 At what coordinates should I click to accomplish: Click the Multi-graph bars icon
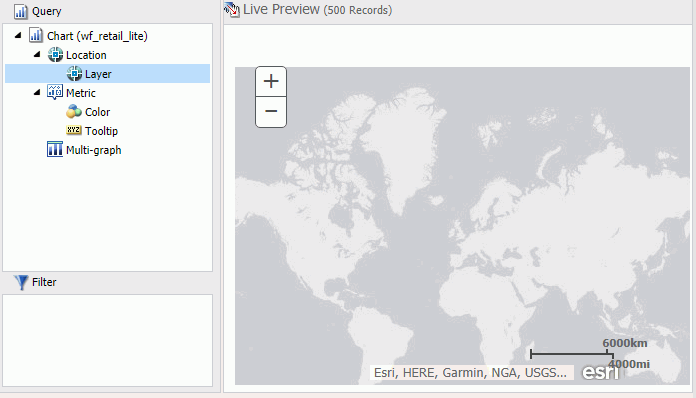(x=55, y=150)
